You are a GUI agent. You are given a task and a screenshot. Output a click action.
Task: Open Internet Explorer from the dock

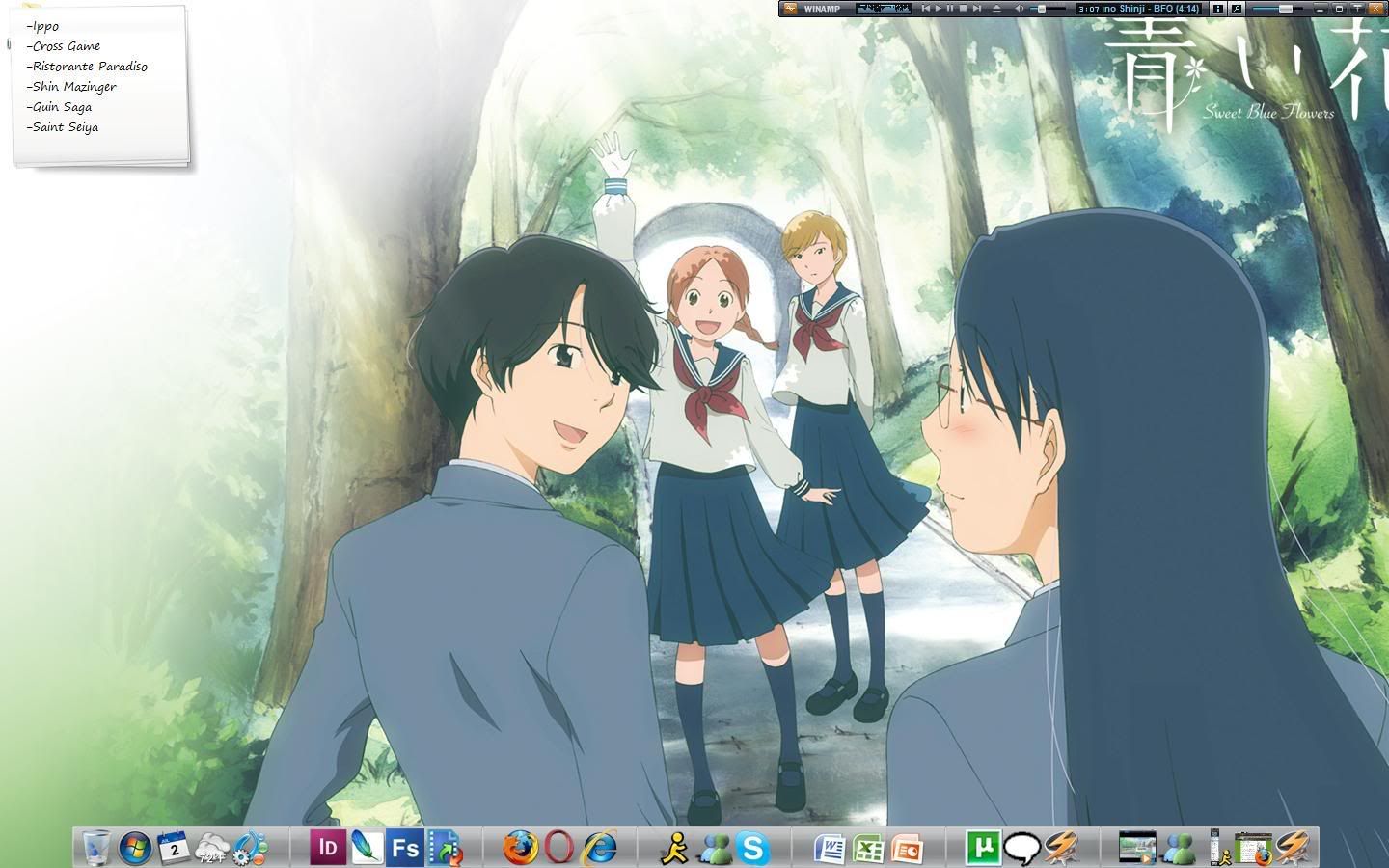[x=599, y=848]
